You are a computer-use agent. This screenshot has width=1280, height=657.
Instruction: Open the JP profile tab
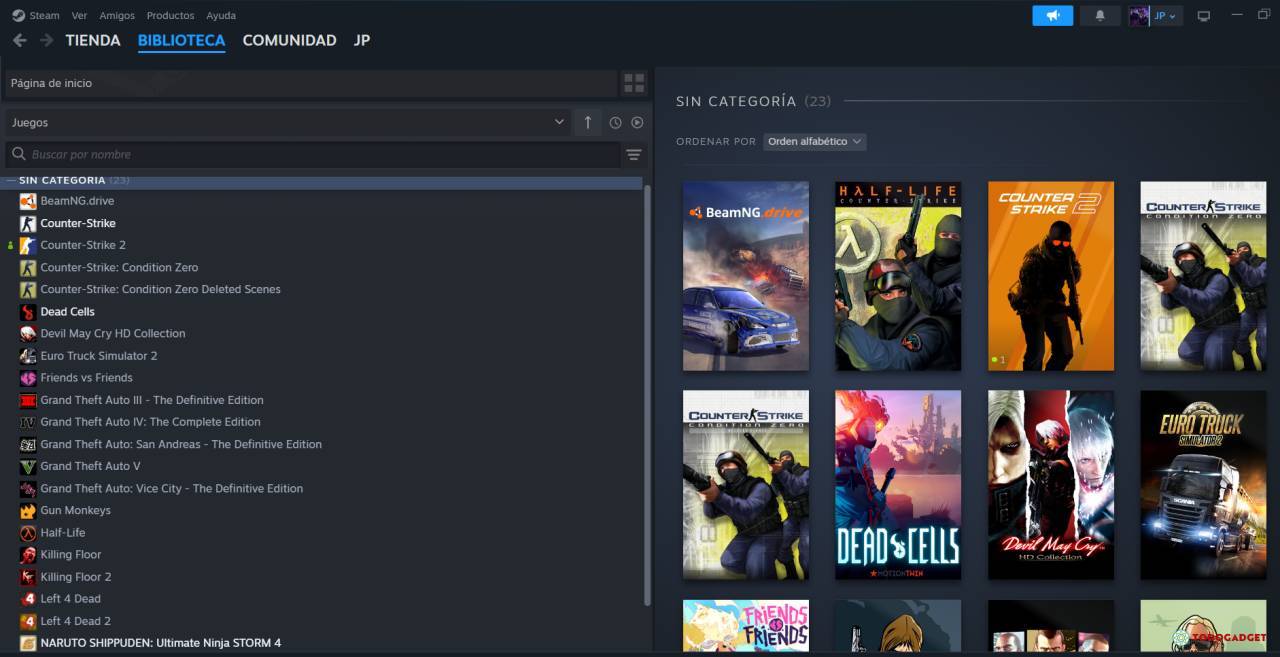coord(362,40)
